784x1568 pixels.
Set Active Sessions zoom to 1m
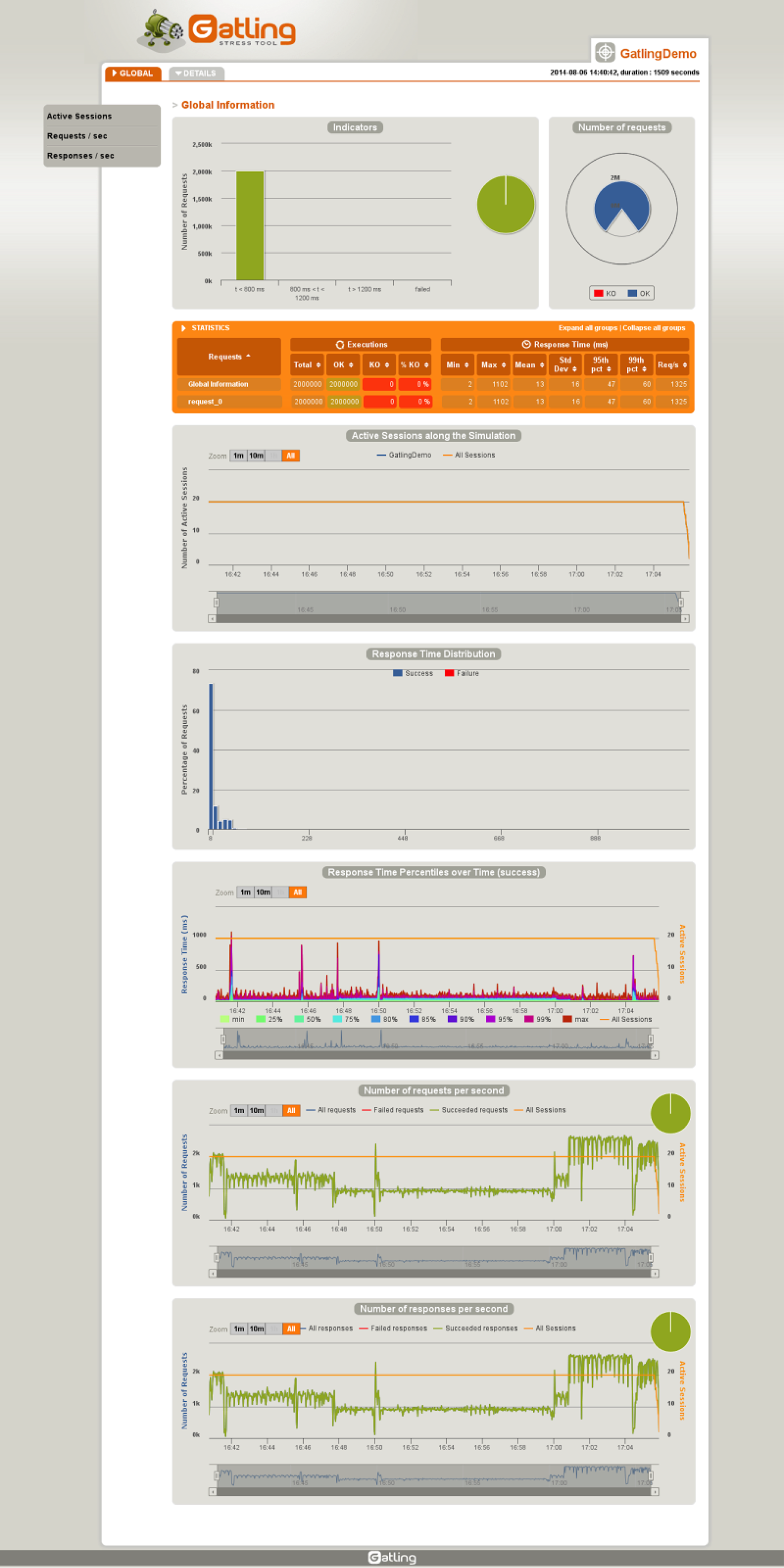coord(238,456)
